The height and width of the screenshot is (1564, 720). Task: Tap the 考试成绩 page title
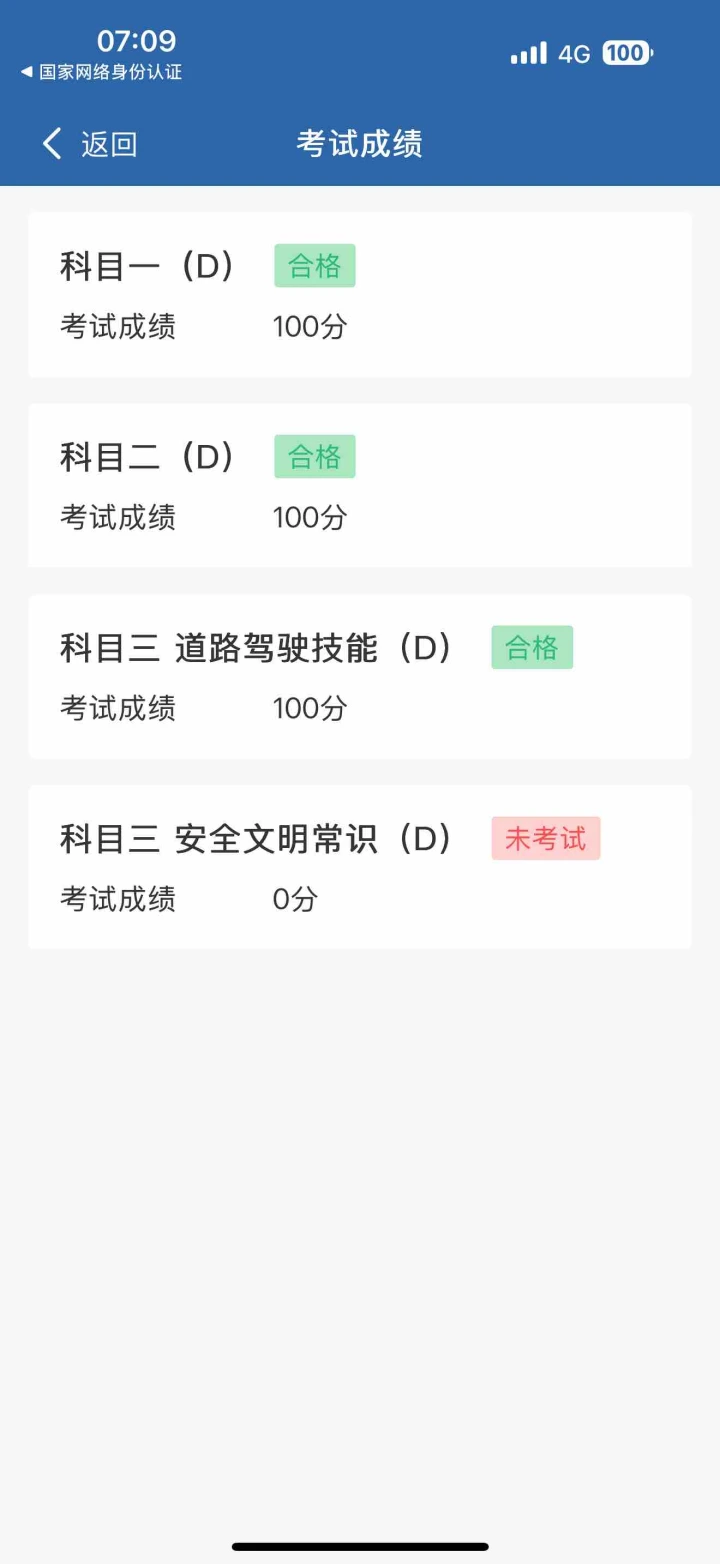359,144
